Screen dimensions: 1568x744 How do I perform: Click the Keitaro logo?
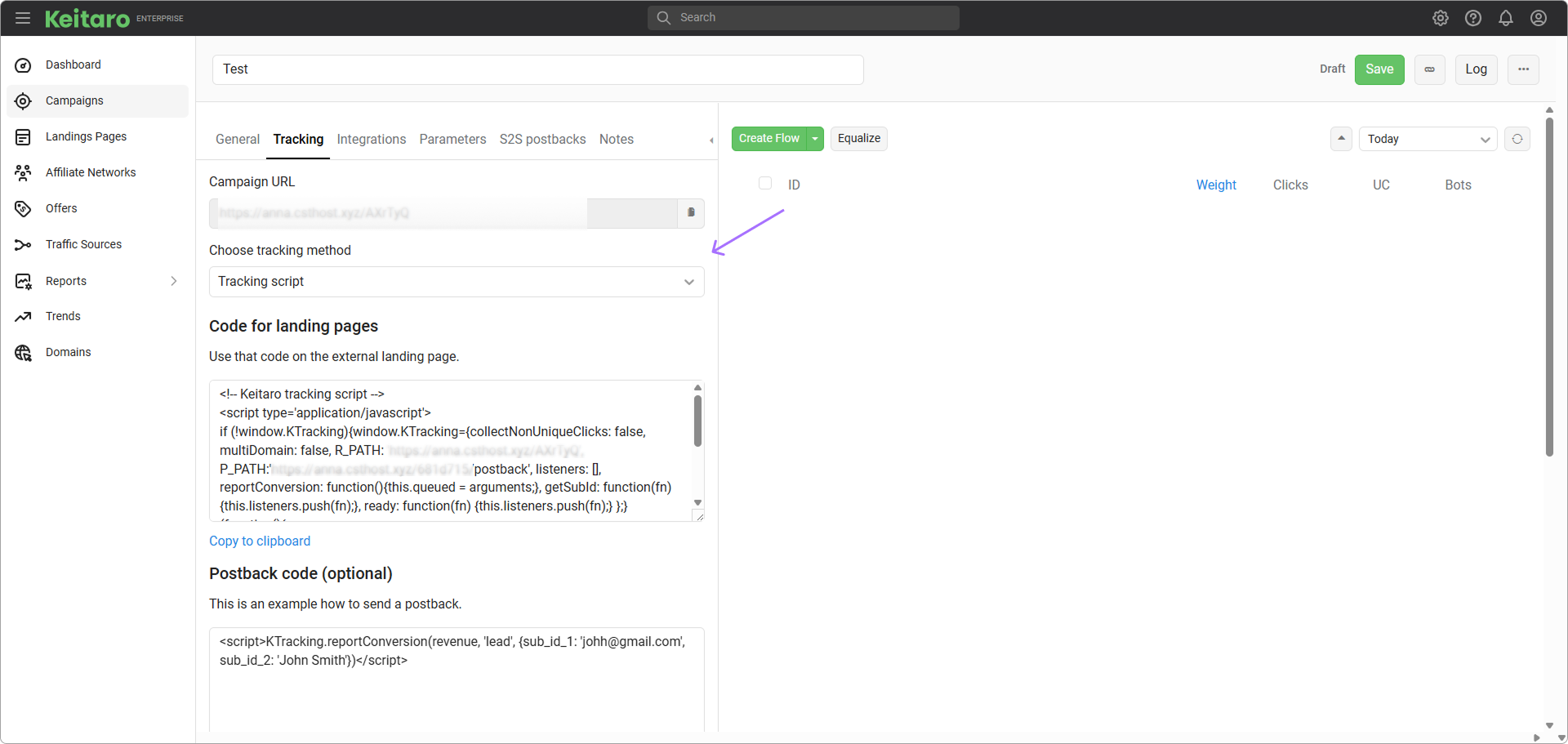point(87,18)
